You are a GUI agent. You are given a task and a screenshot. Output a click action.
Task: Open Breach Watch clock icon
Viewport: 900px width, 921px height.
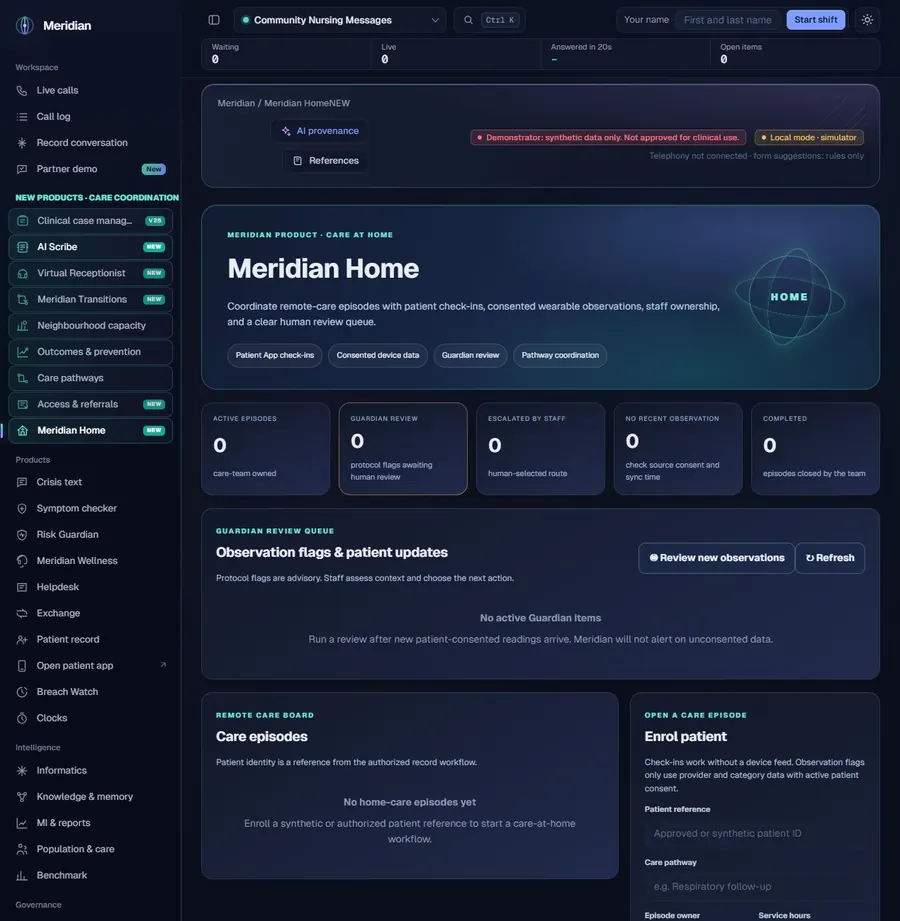[22, 692]
